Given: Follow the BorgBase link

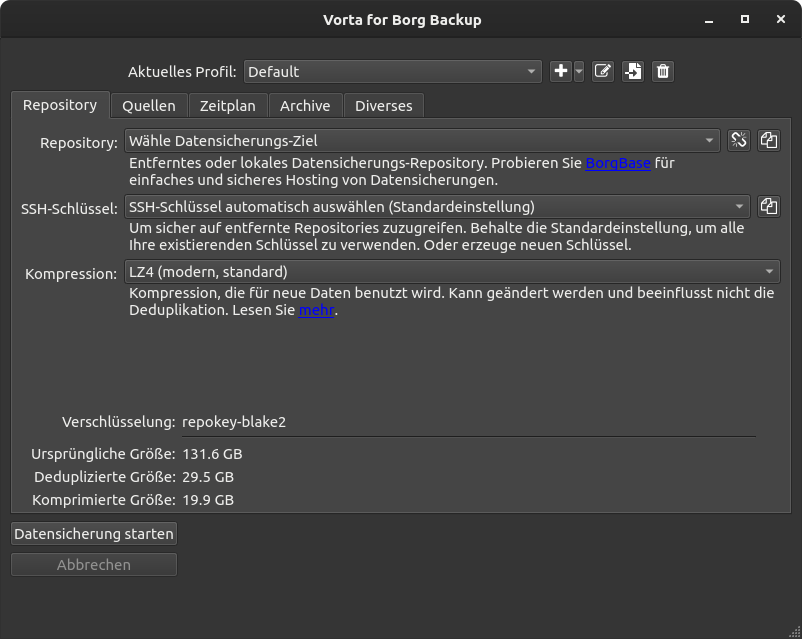Looking at the screenshot, I should (618, 163).
